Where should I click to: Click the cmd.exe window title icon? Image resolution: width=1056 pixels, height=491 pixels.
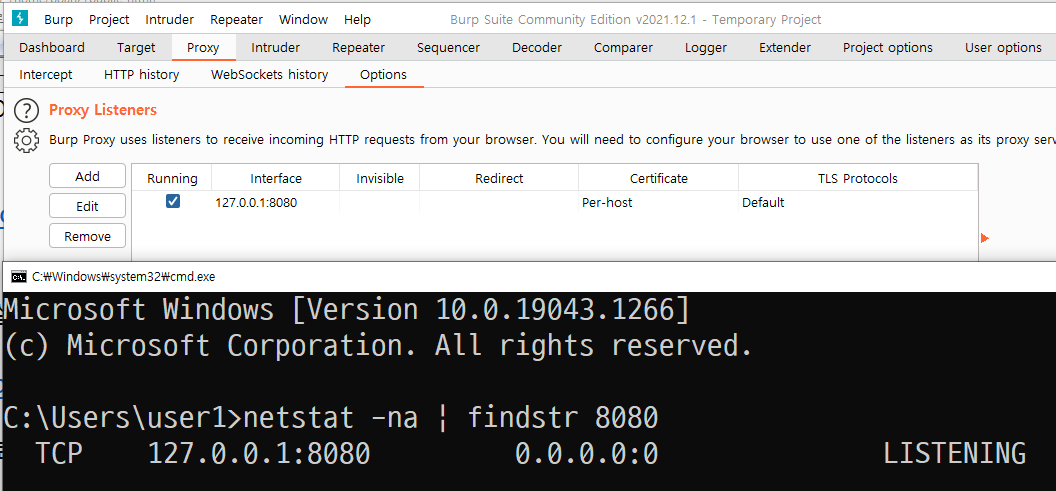[19, 277]
